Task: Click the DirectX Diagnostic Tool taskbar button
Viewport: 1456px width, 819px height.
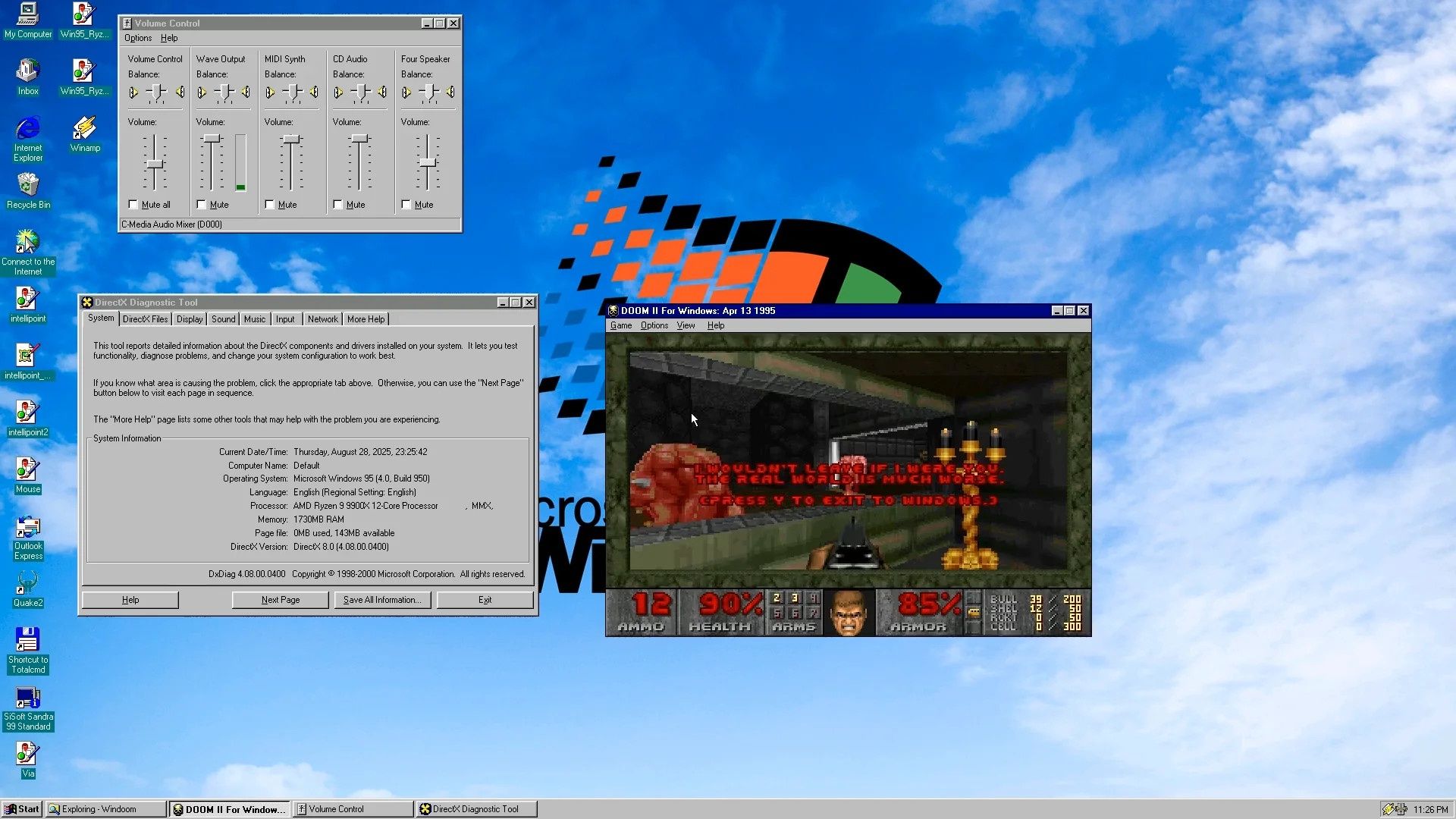Action: pos(477,809)
